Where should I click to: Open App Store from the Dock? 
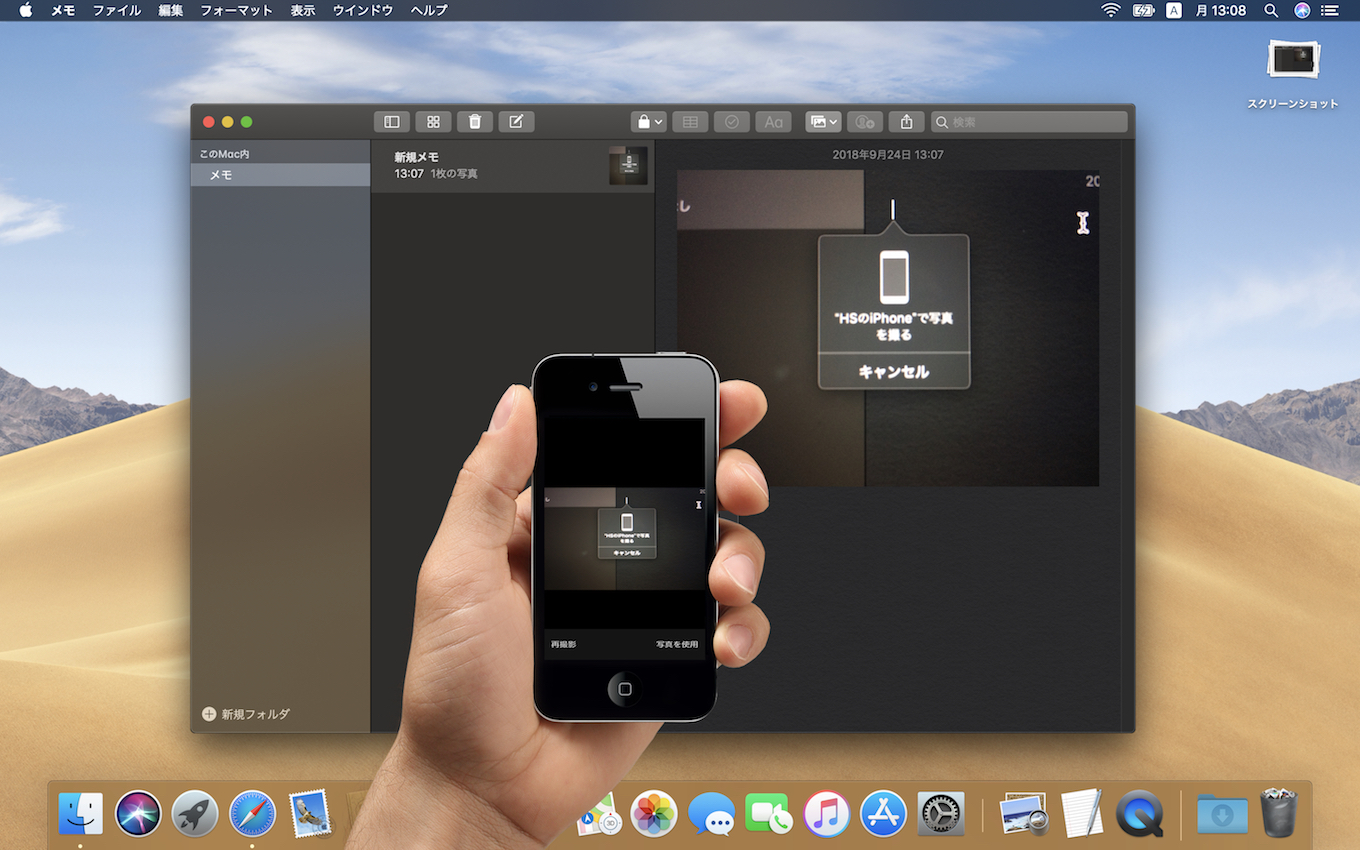[x=884, y=814]
